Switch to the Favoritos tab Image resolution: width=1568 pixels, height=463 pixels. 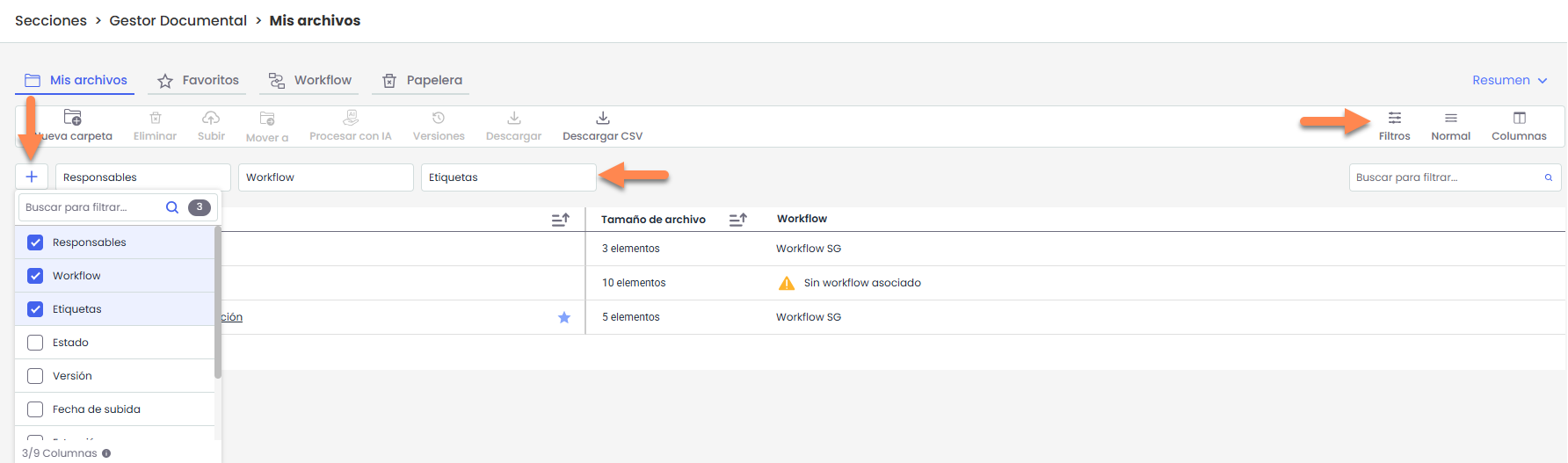pos(199,80)
